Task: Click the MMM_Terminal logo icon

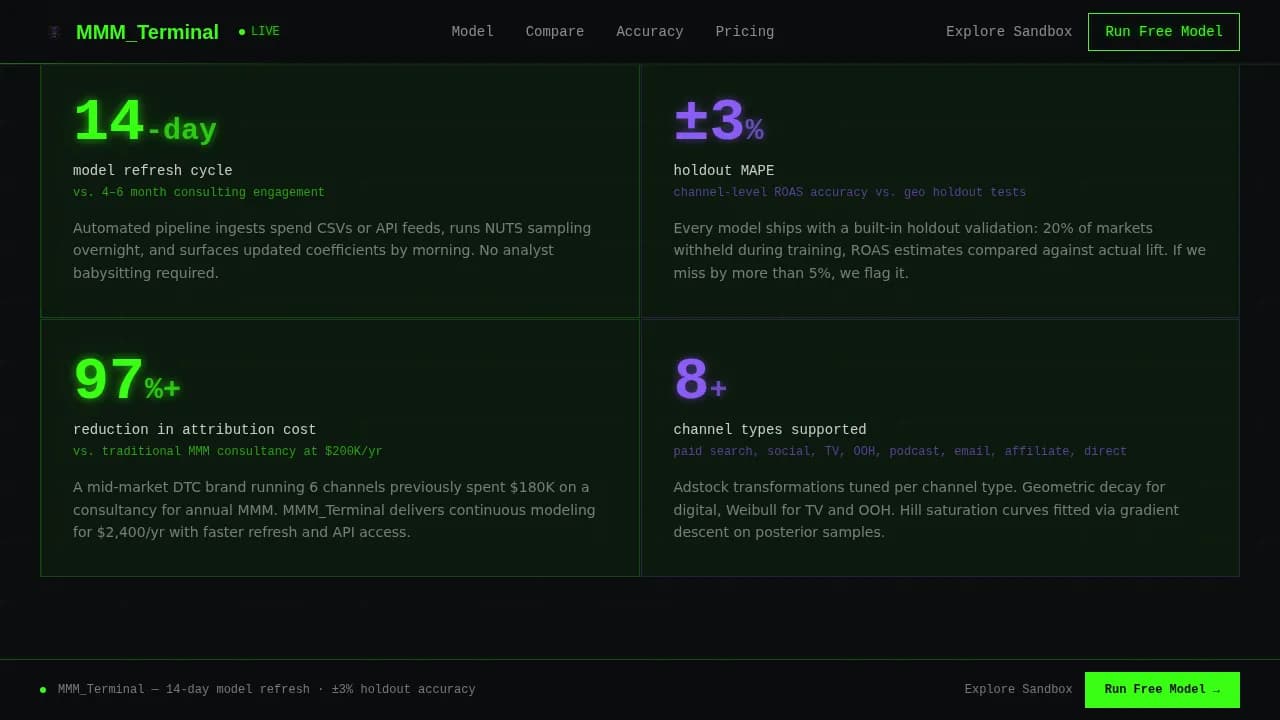Action: [54, 32]
